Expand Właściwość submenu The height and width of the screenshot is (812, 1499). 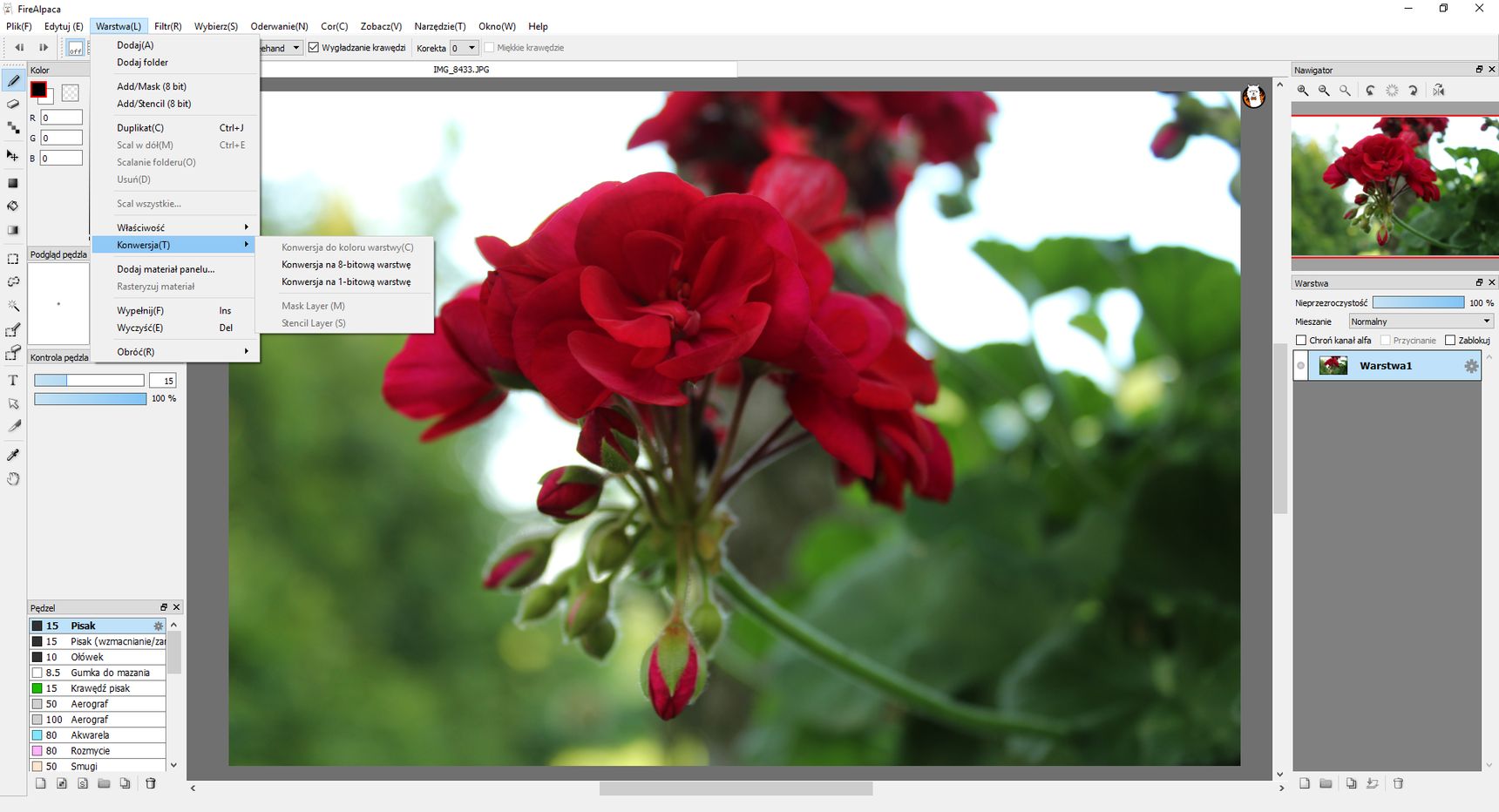(x=175, y=227)
